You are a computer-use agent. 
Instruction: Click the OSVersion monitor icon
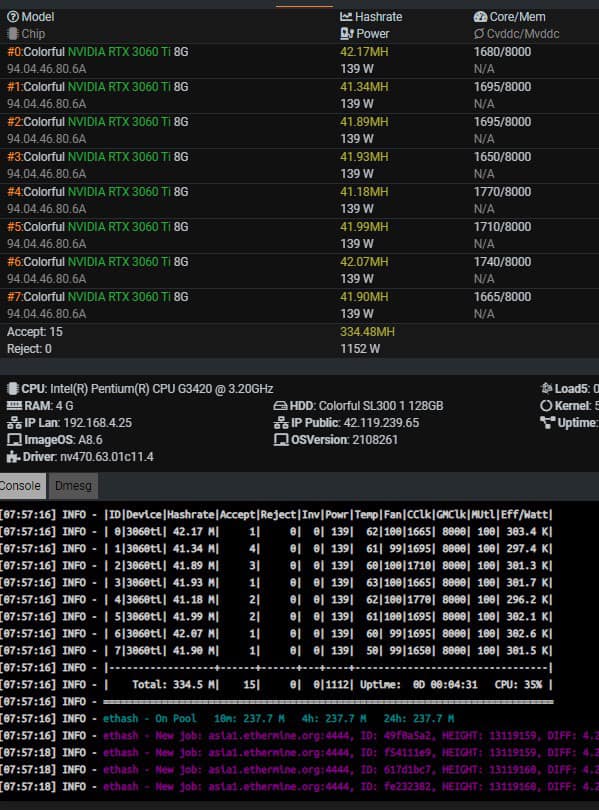click(x=281, y=440)
